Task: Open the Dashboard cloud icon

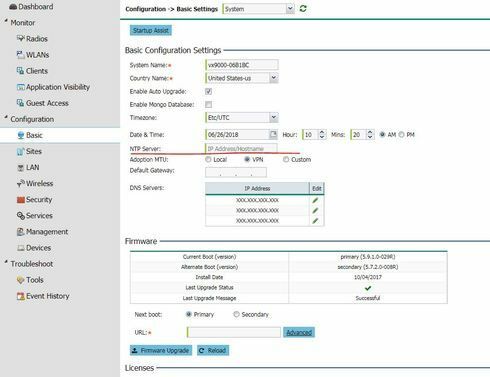Action: pyautogui.click(x=13, y=7)
